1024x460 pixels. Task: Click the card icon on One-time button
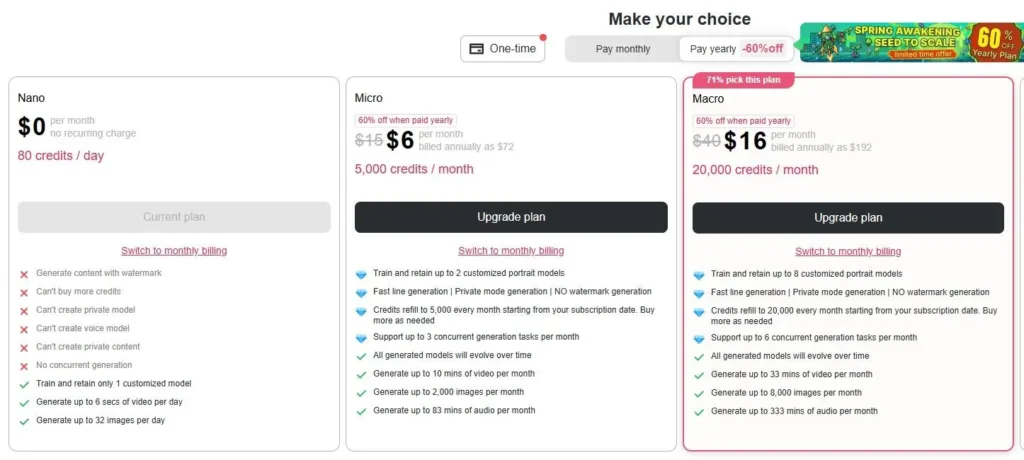[477, 49]
